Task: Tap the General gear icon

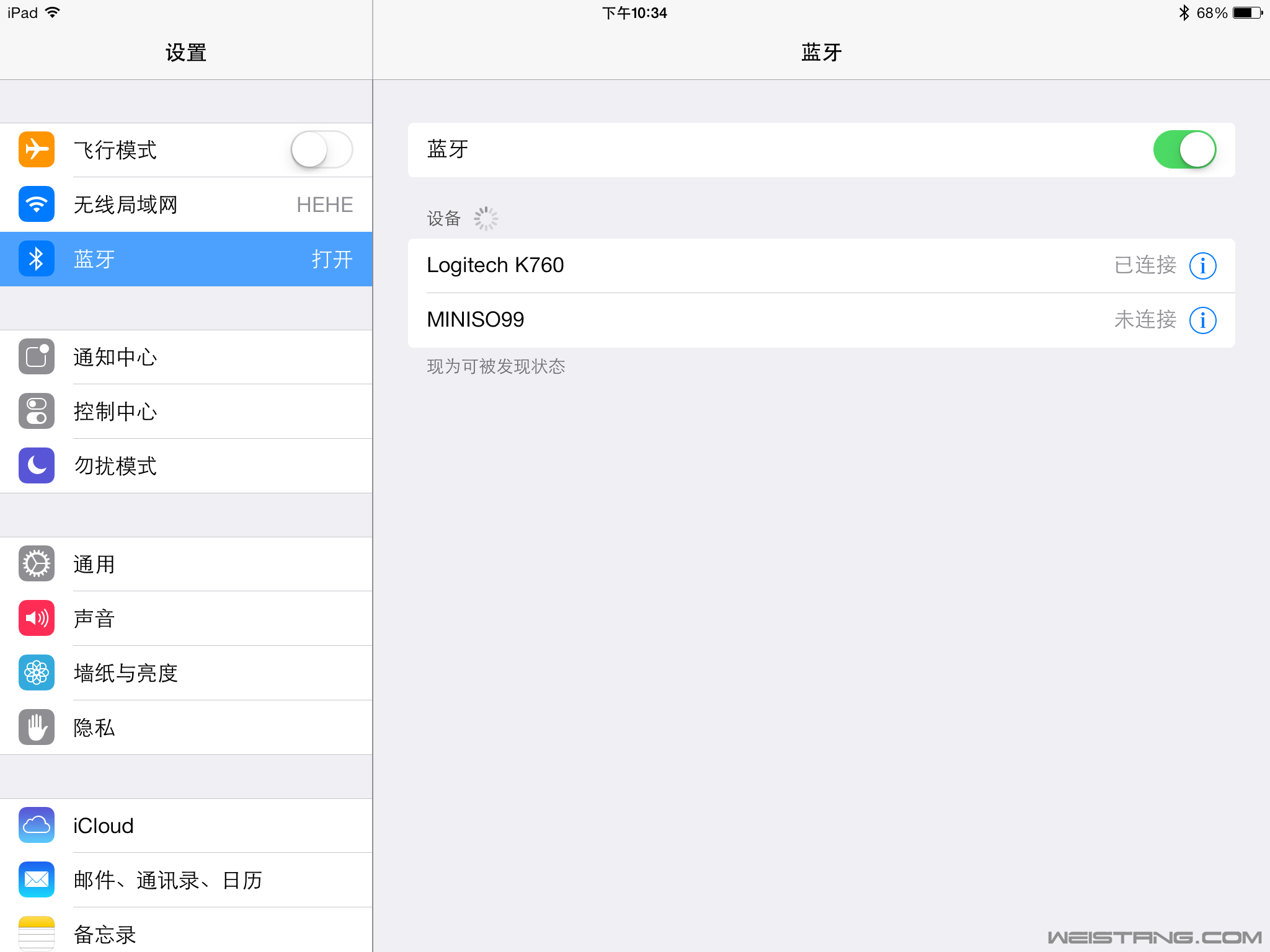Action: (x=37, y=563)
